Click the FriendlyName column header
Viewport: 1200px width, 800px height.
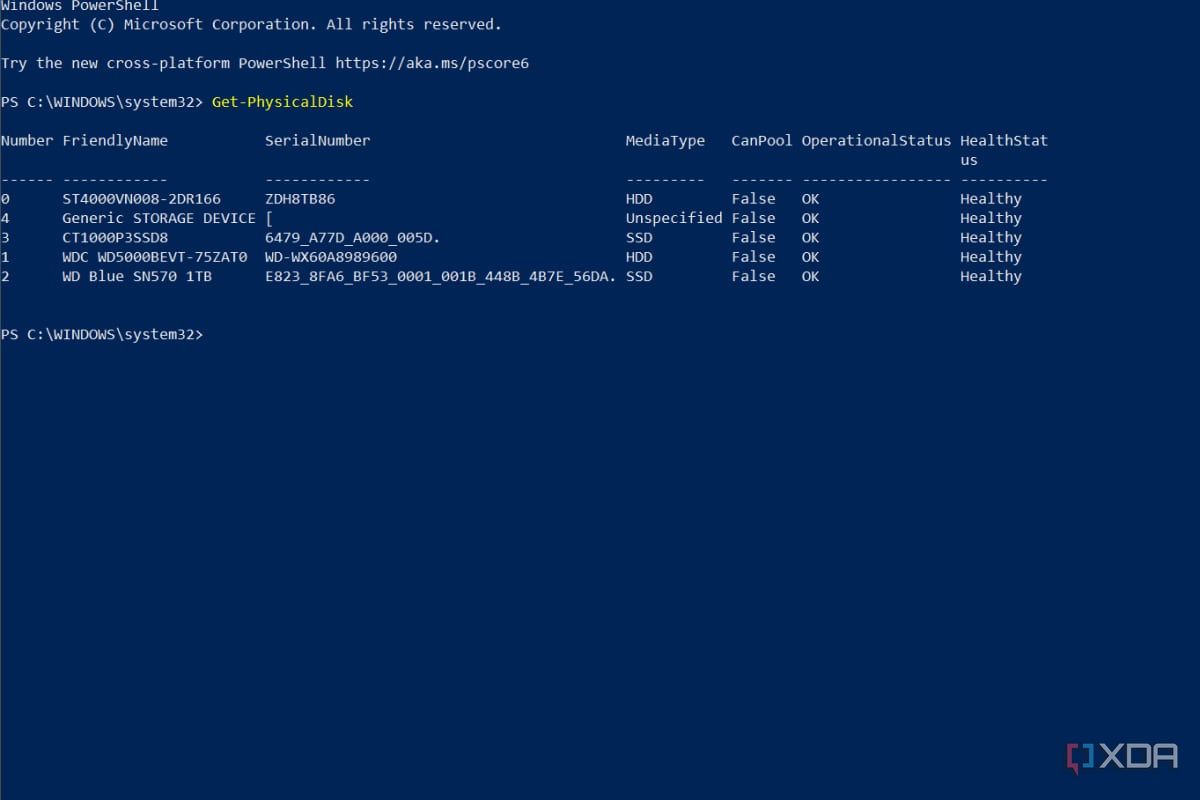[115, 141]
